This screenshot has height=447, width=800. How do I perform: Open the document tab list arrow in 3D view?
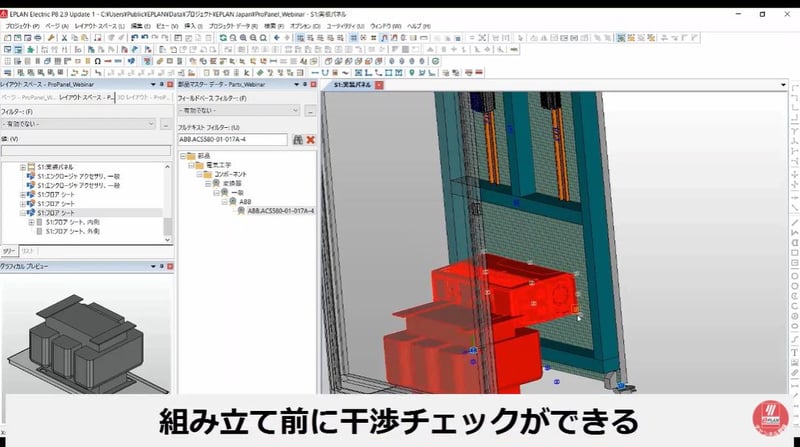pos(783,85)
